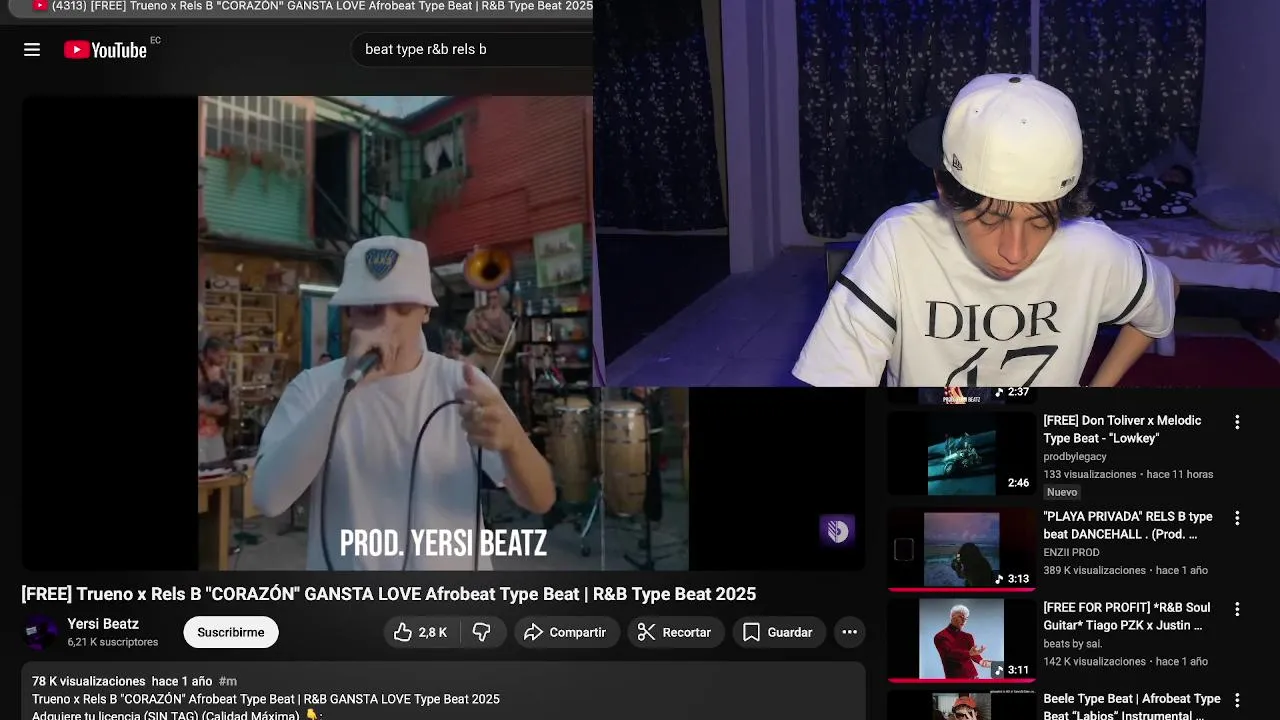
Task: Go to YouTube home via logo
Action: [x=105, y=50]
